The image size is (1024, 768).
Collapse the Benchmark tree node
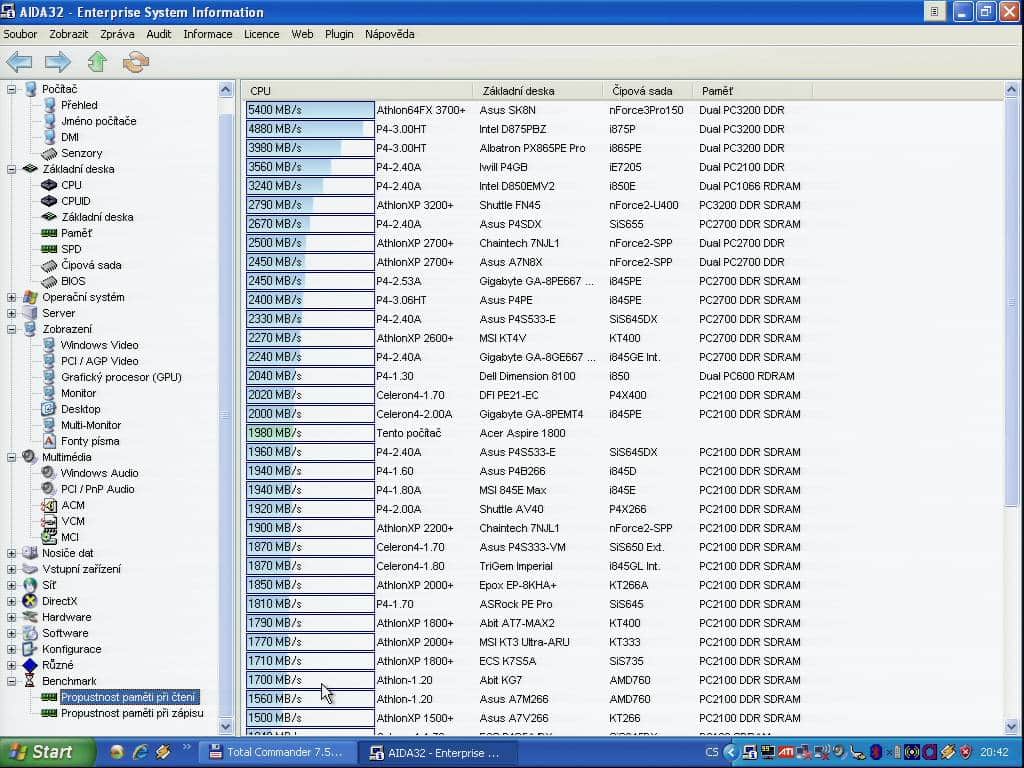point(12,681)
